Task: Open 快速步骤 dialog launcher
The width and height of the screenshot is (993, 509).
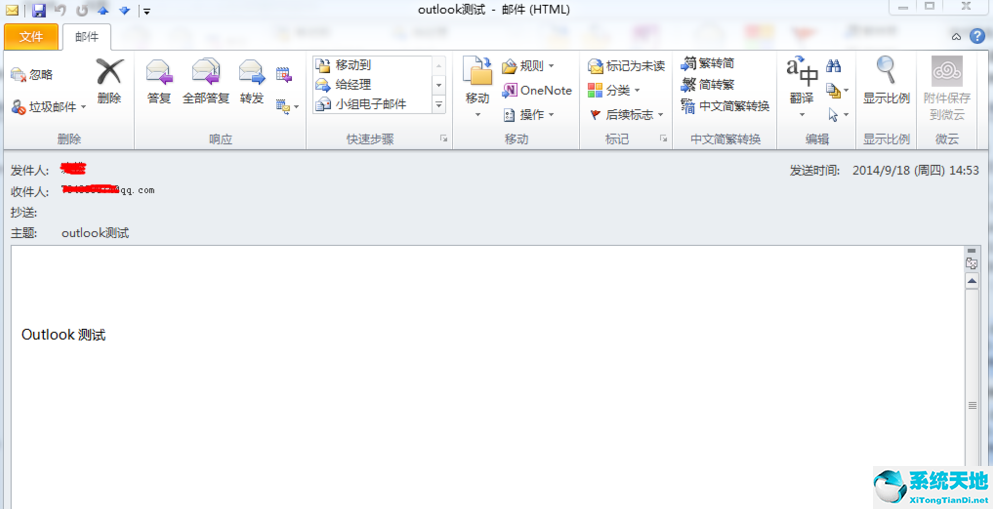Action: coord(443,138)
